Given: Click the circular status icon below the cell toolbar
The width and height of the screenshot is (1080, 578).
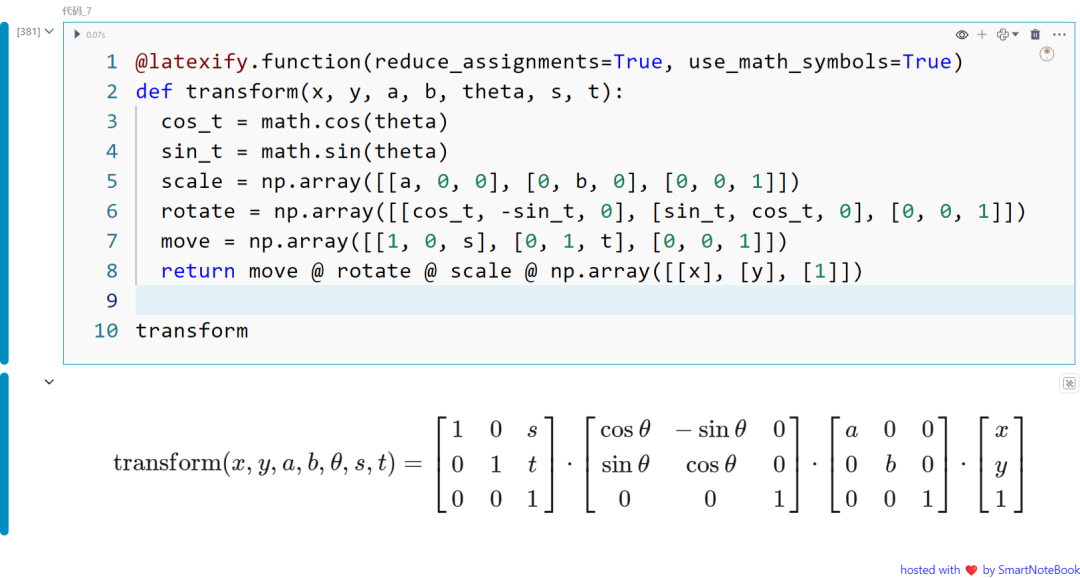Looking at the screenshot, I should [1047, 53].
